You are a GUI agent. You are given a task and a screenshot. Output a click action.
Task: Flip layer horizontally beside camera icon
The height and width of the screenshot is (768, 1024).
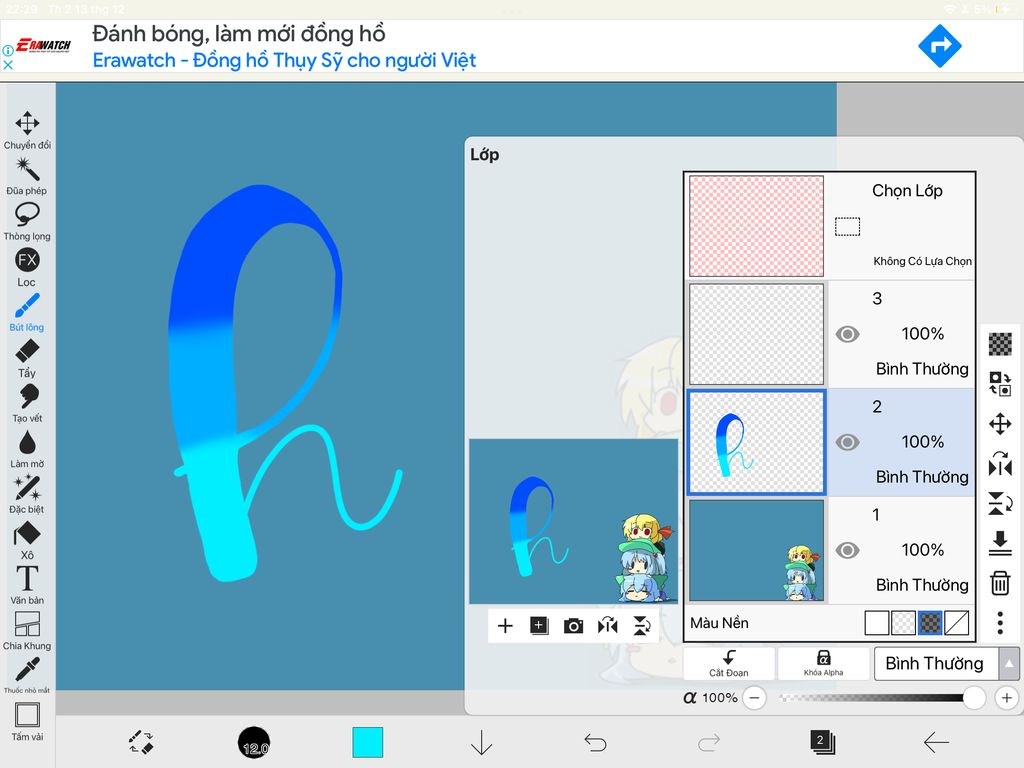point(607,626)
